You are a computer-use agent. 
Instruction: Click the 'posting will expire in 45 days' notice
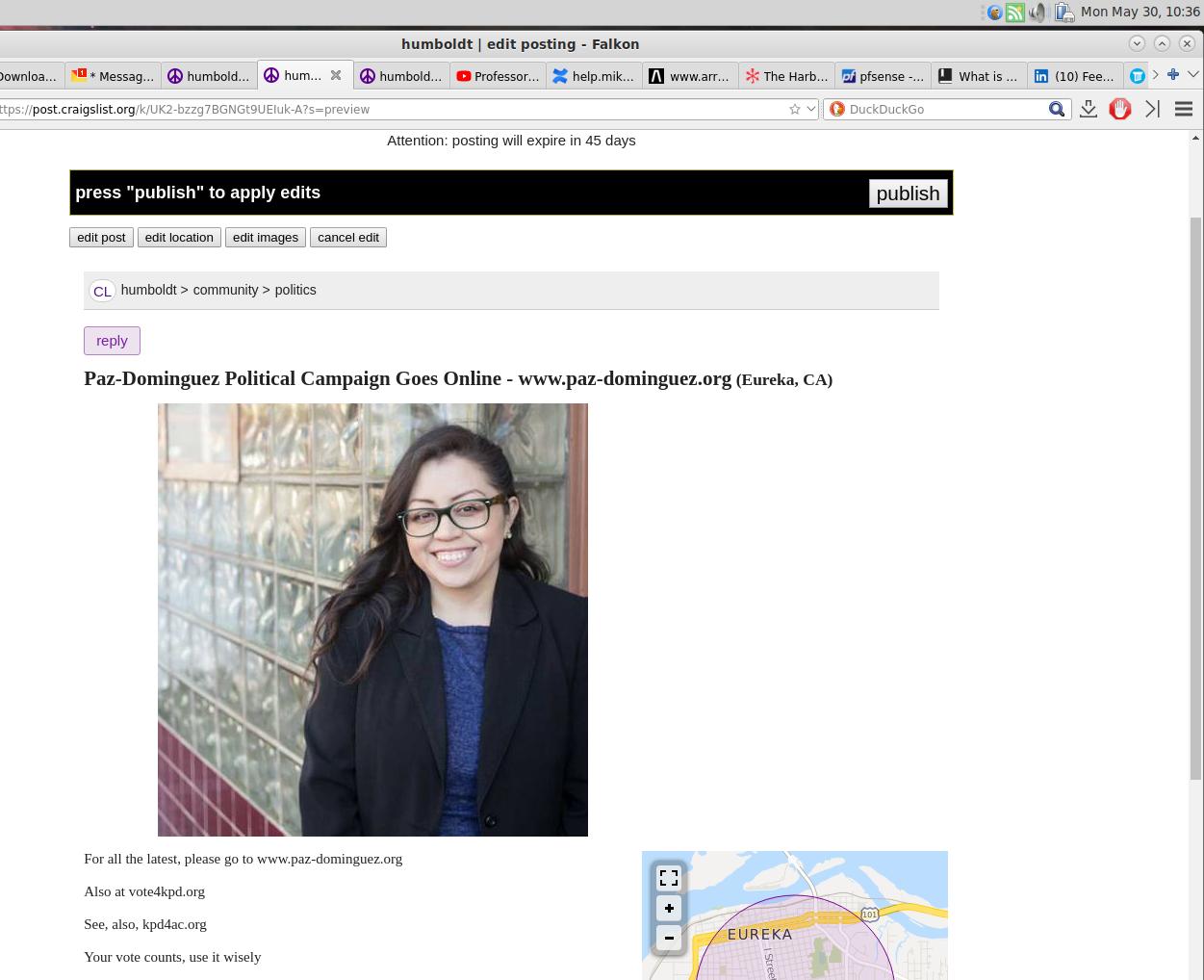[544, 141]
